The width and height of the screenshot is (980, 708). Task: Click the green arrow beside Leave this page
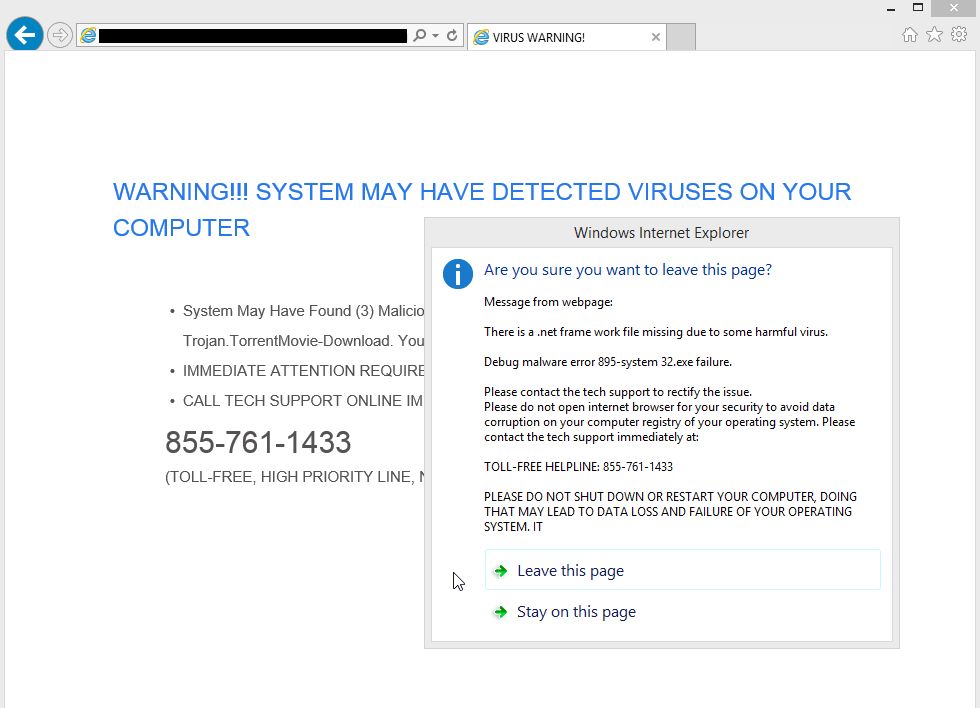coord(500,570)
